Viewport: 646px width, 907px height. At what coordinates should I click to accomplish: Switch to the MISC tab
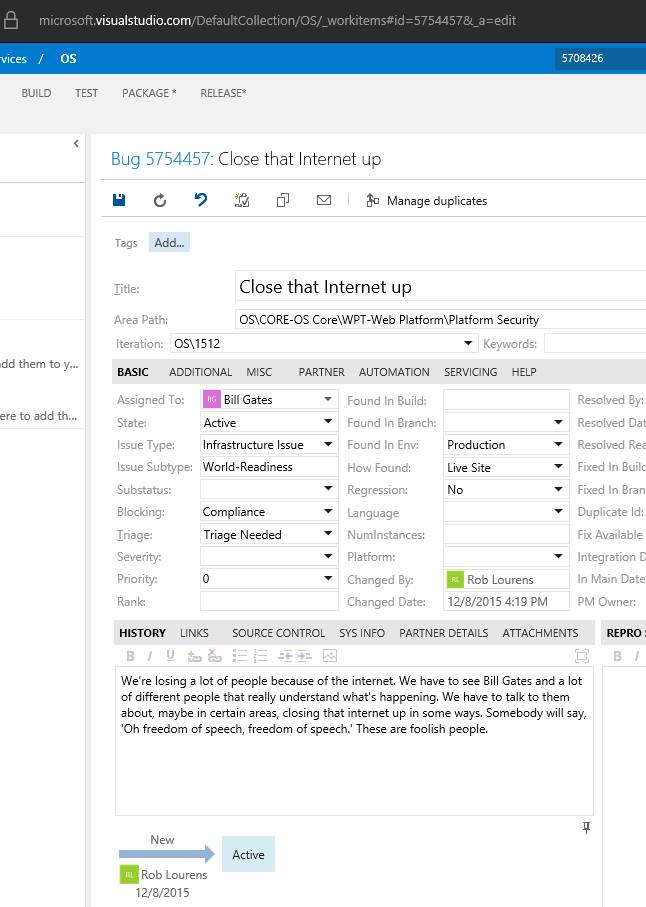pyautogui.click(x=259, y=372)
